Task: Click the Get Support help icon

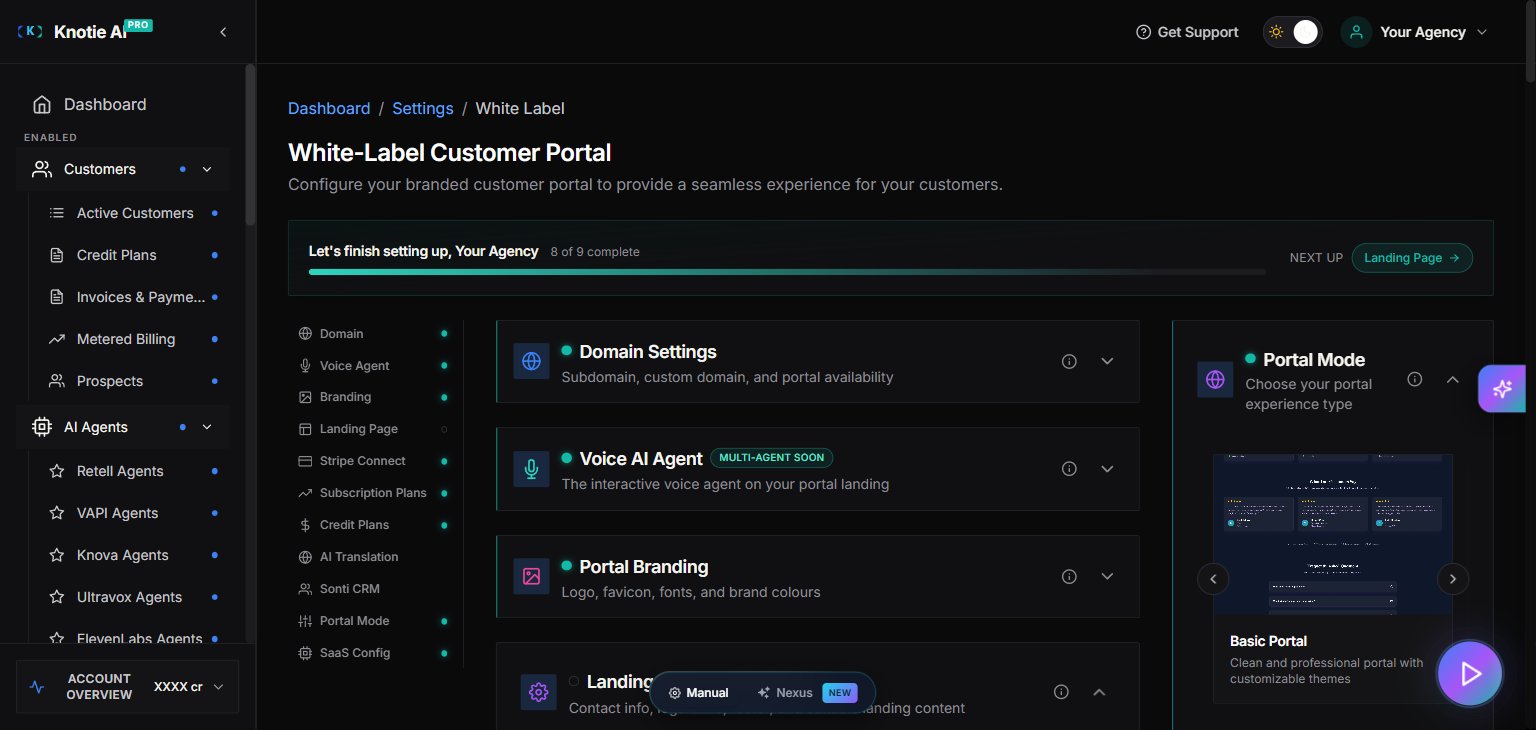Action: click(x=1144, y=32)
